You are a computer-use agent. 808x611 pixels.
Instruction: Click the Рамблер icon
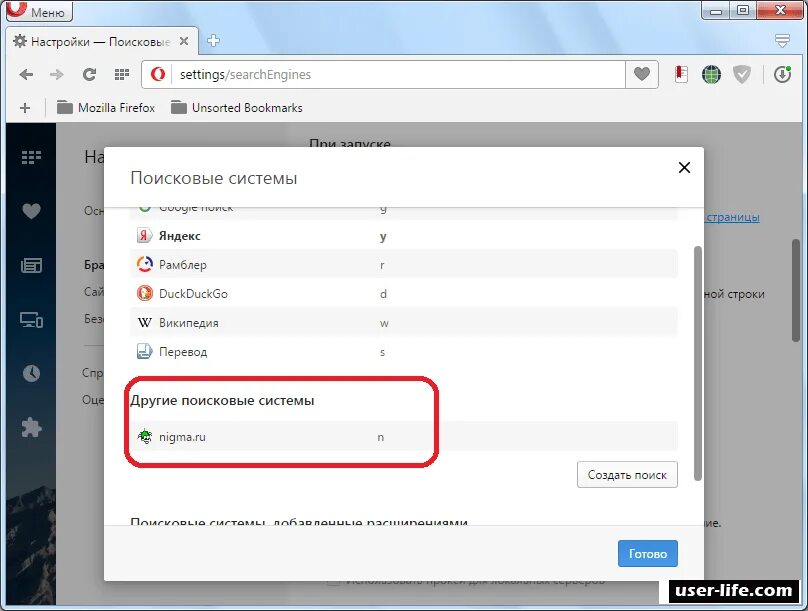144,265
